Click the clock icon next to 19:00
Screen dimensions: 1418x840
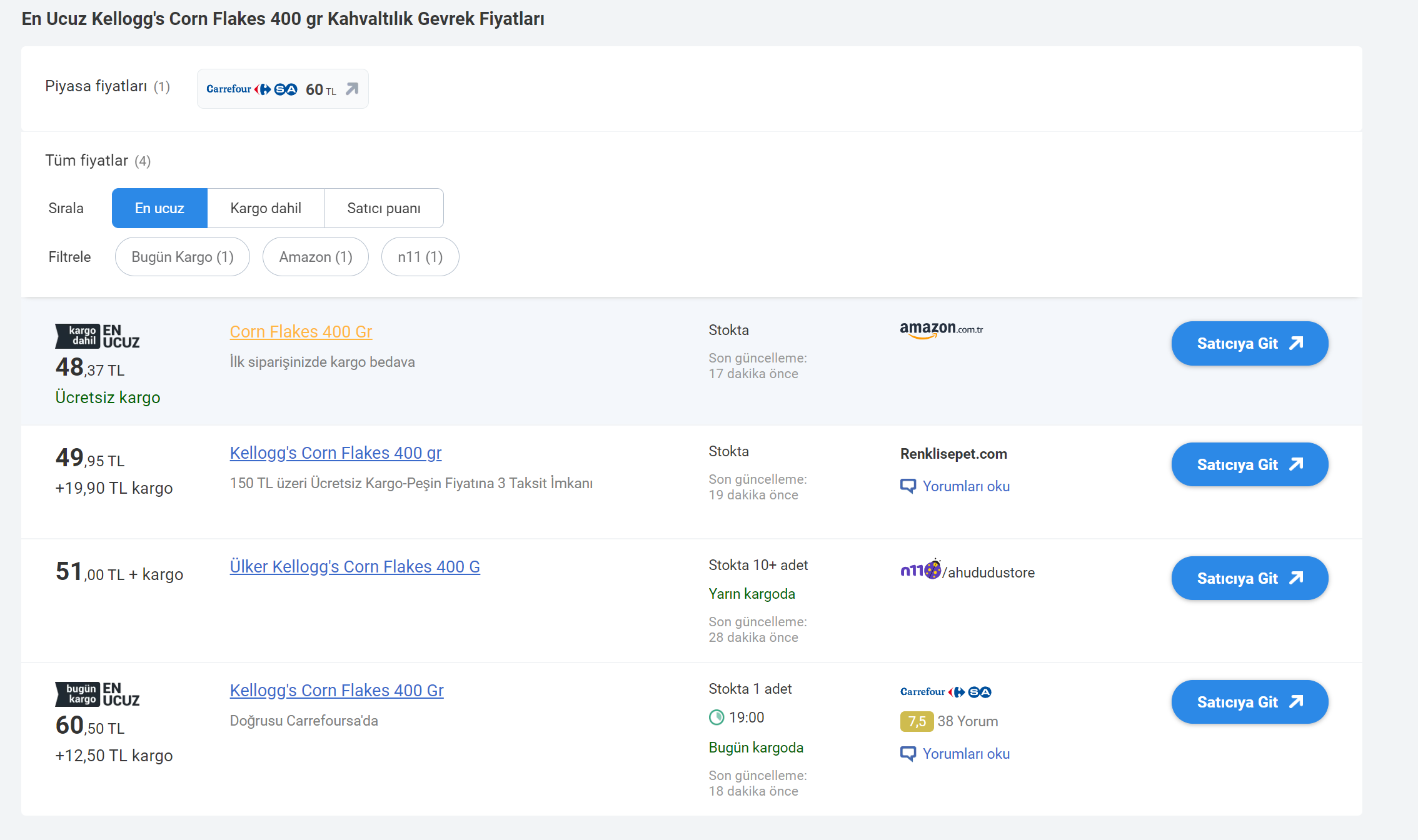click(x=717, y=717)
